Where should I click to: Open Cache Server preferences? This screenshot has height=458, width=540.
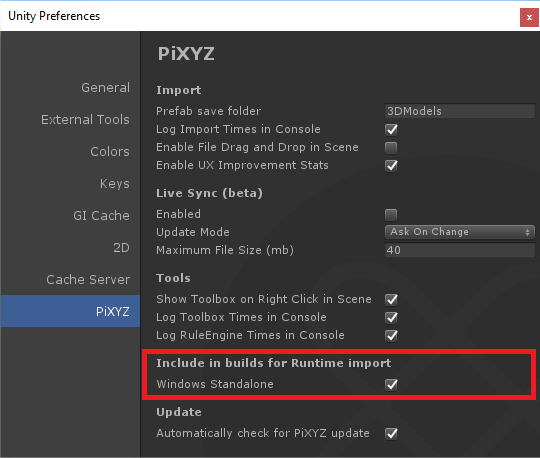88,280
